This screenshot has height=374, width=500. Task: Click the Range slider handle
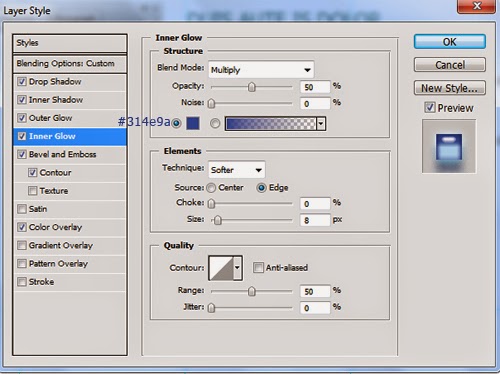pos(252,292)
